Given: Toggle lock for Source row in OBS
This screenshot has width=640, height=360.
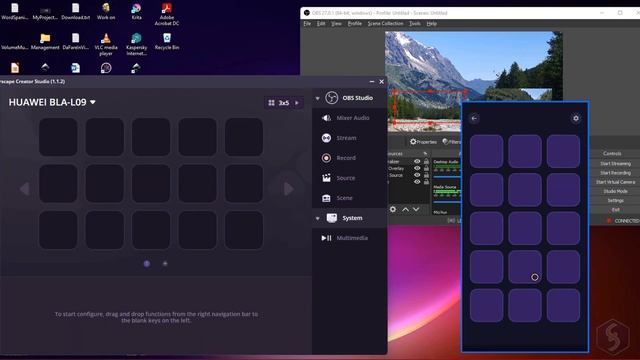Looking at the screenshot, I should 426,175.
